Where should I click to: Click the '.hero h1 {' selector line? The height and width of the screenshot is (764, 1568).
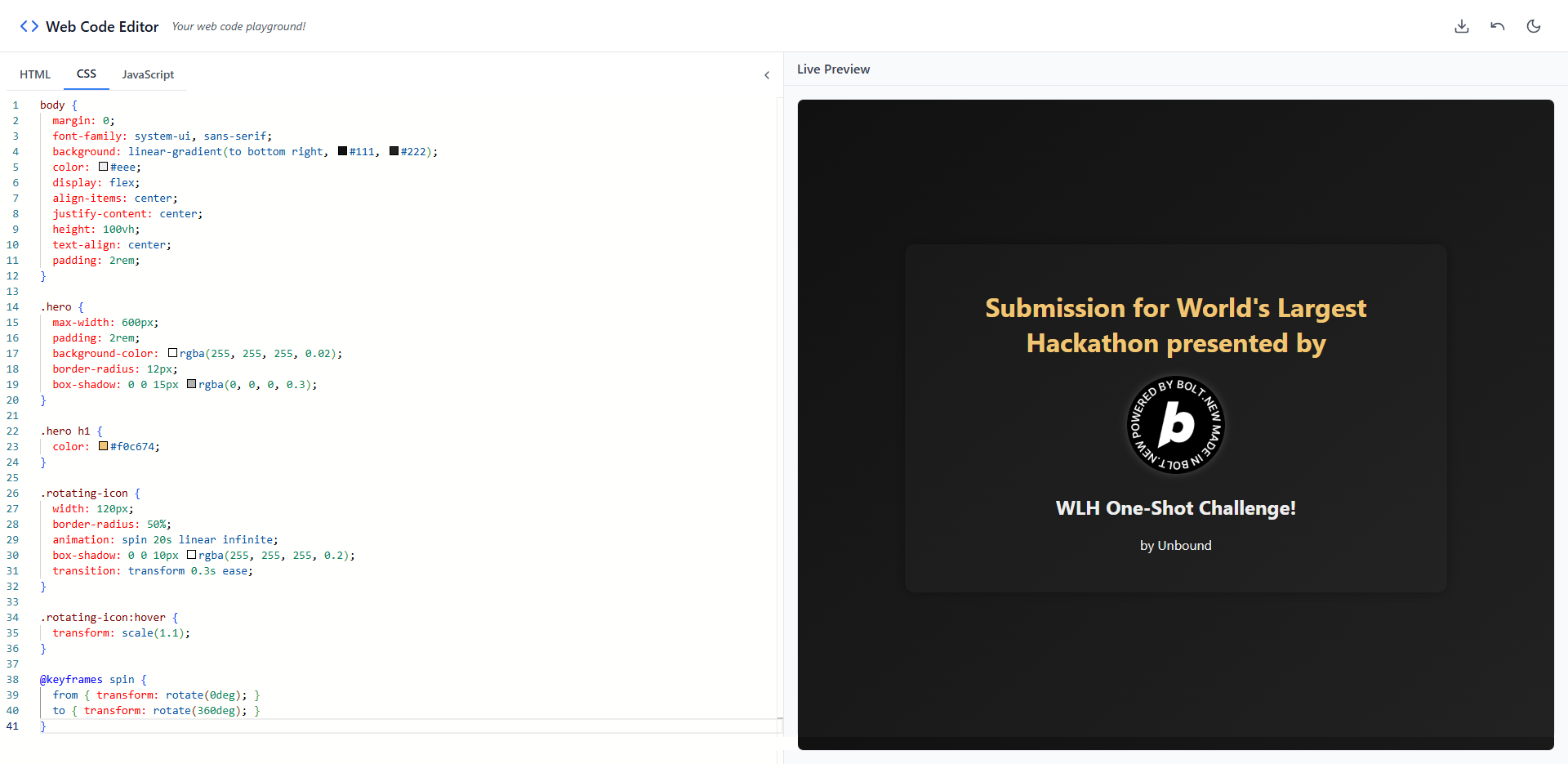pos(72,431)
